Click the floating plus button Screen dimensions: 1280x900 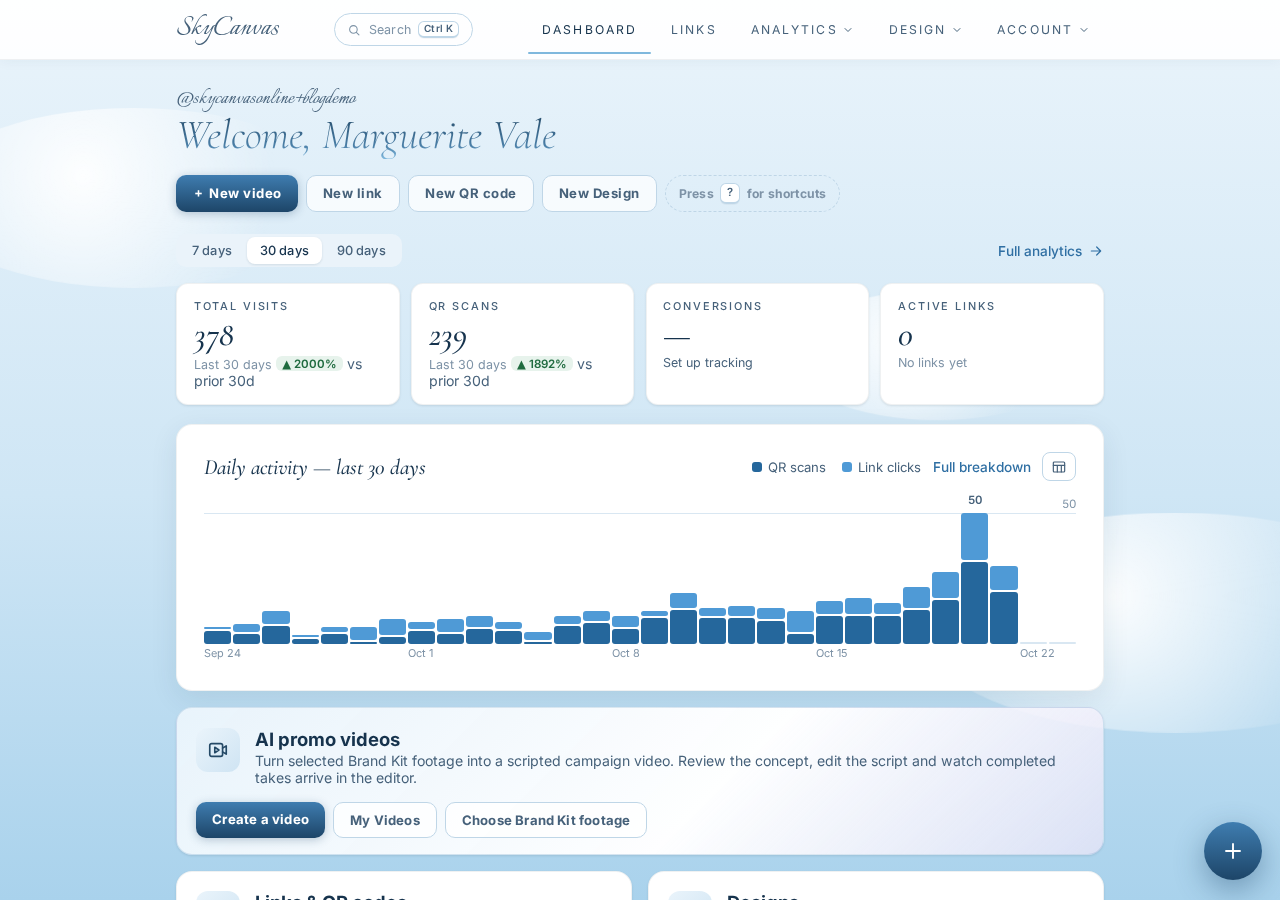coord(1233,851)
